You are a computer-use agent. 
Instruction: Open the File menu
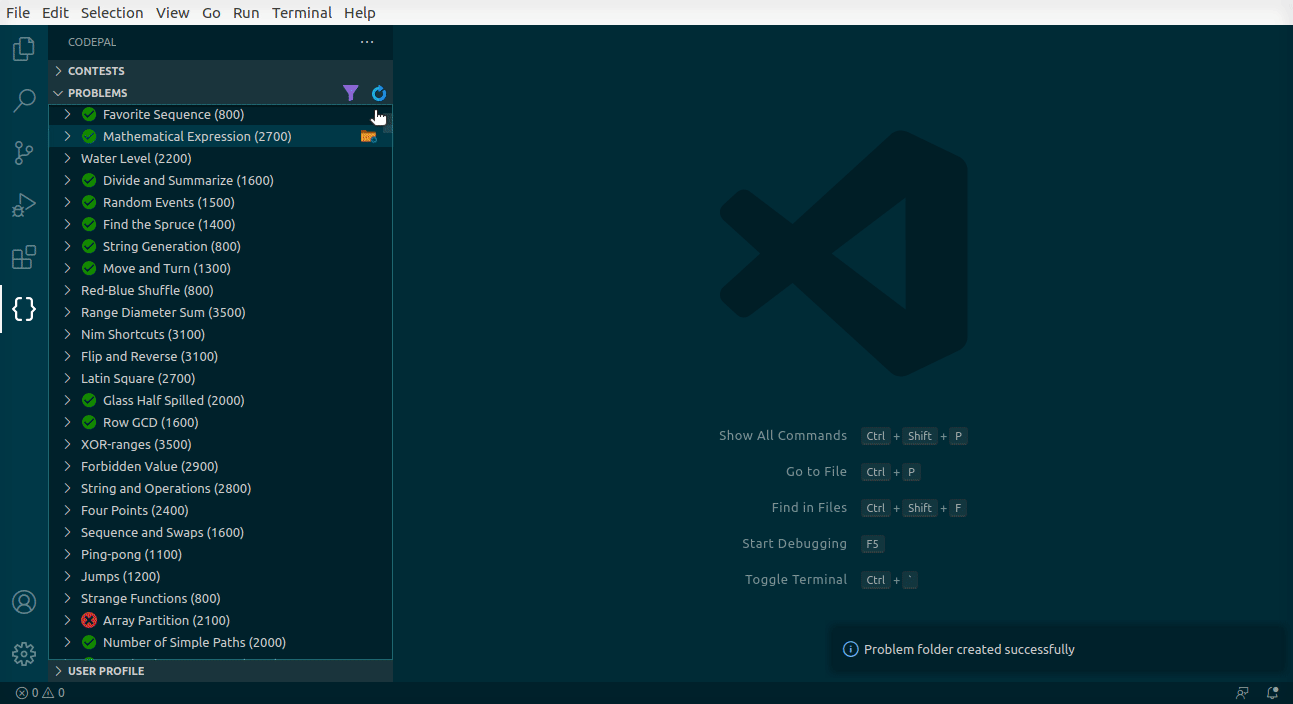[18, 13]
